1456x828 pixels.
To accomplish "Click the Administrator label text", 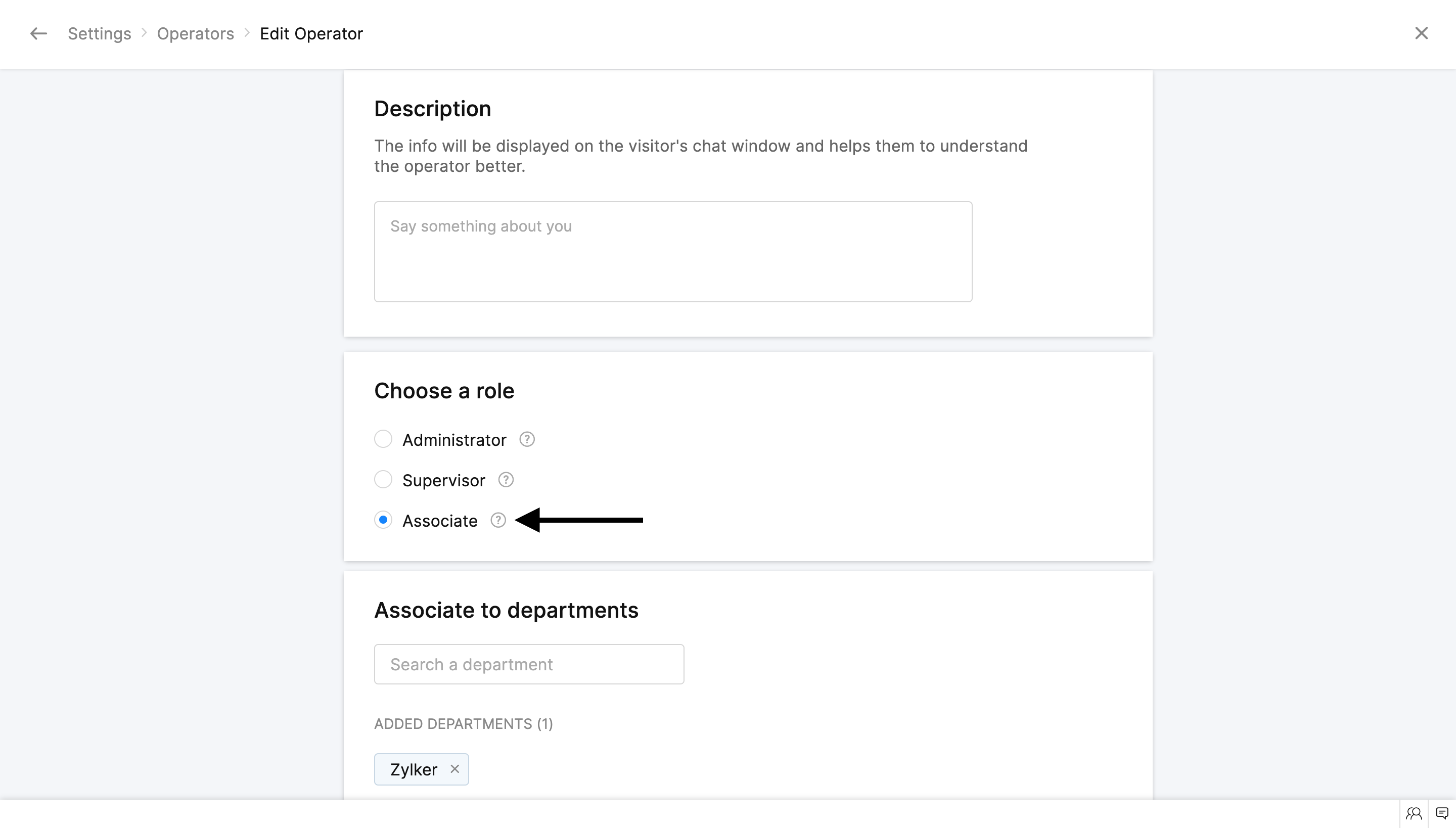I will pyautogui.click(x=454, y=440).
